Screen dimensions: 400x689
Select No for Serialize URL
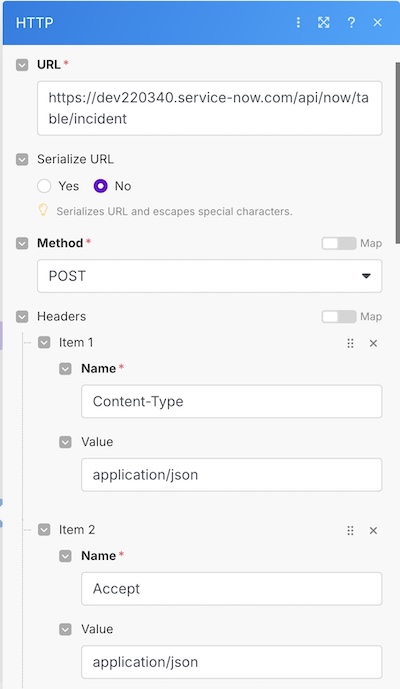point(101,186)
